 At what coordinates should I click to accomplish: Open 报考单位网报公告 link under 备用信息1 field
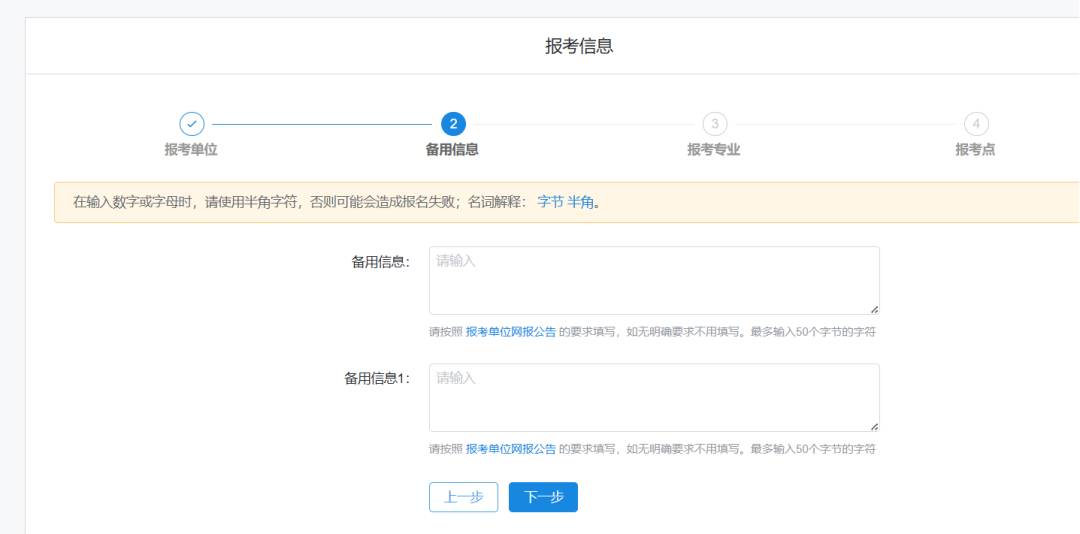point(510,449)
